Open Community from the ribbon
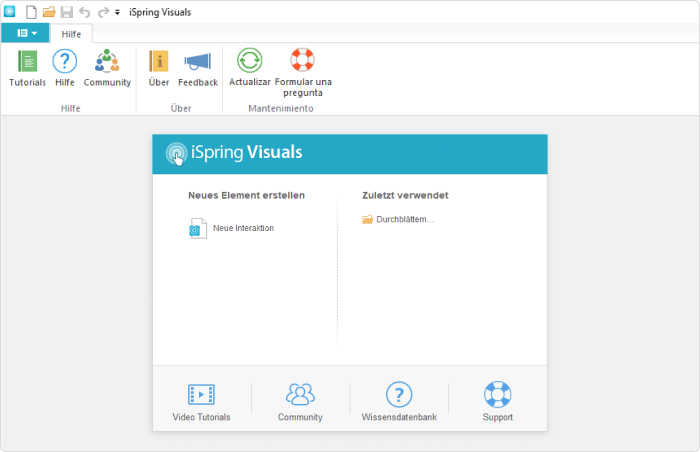 107,68
